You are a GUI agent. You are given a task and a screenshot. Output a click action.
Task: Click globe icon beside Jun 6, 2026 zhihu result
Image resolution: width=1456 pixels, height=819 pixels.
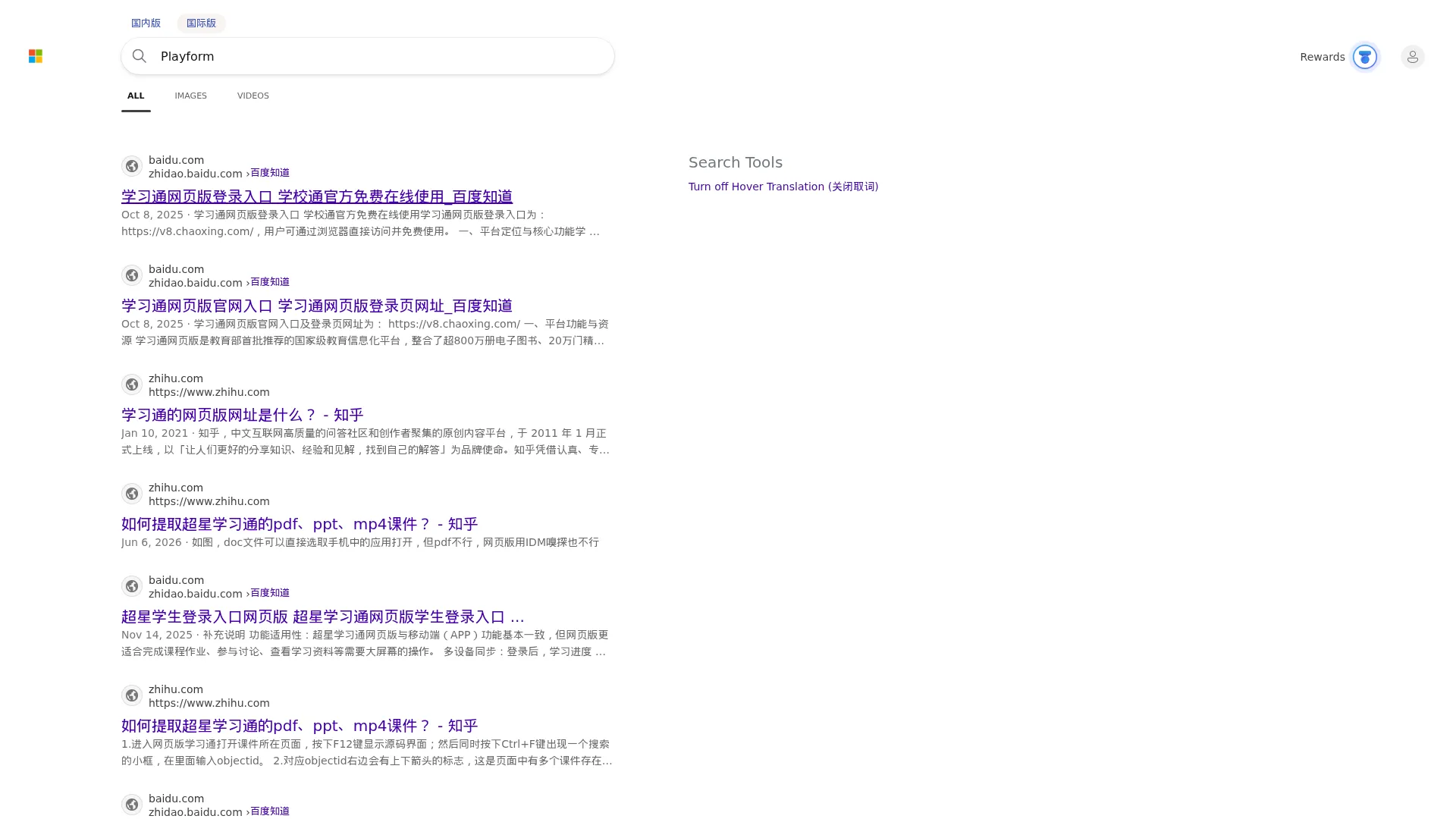132,494
